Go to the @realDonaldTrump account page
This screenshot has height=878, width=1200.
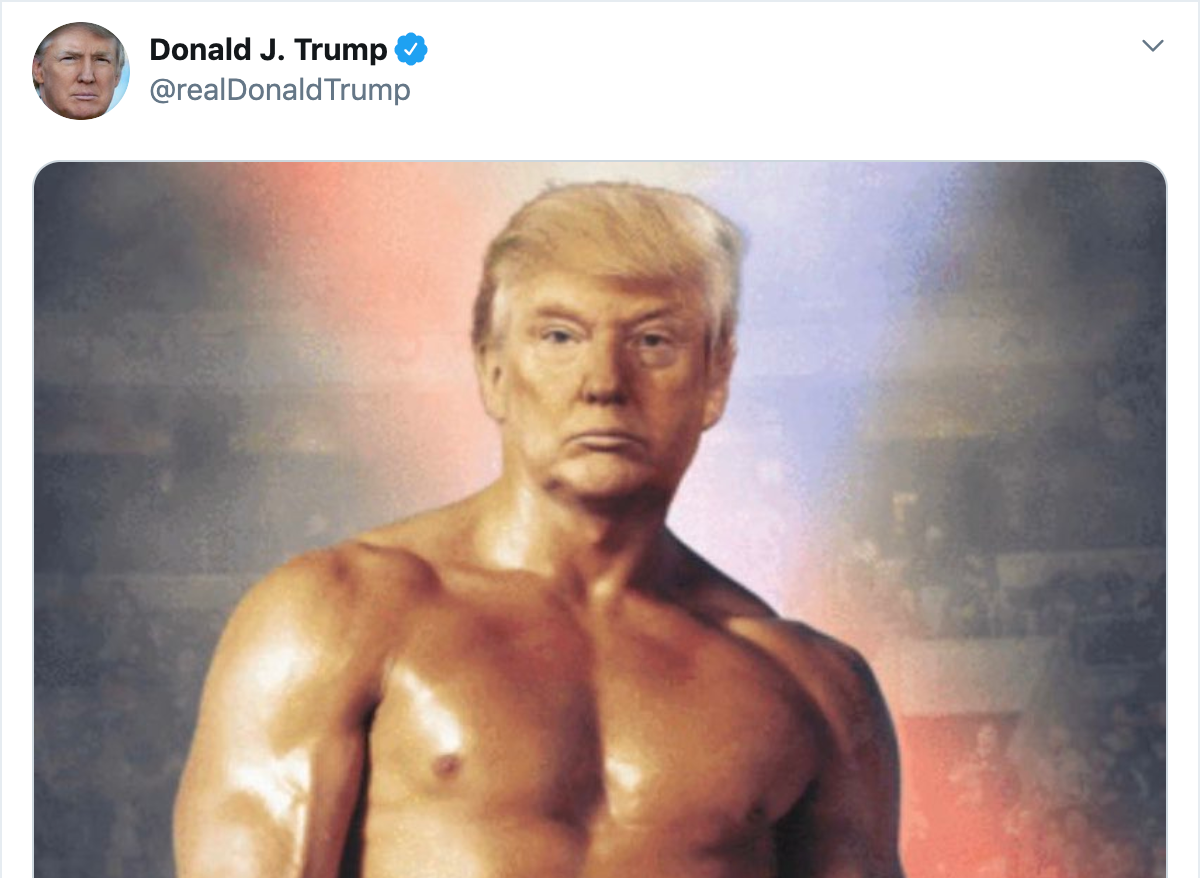(280, 90)
